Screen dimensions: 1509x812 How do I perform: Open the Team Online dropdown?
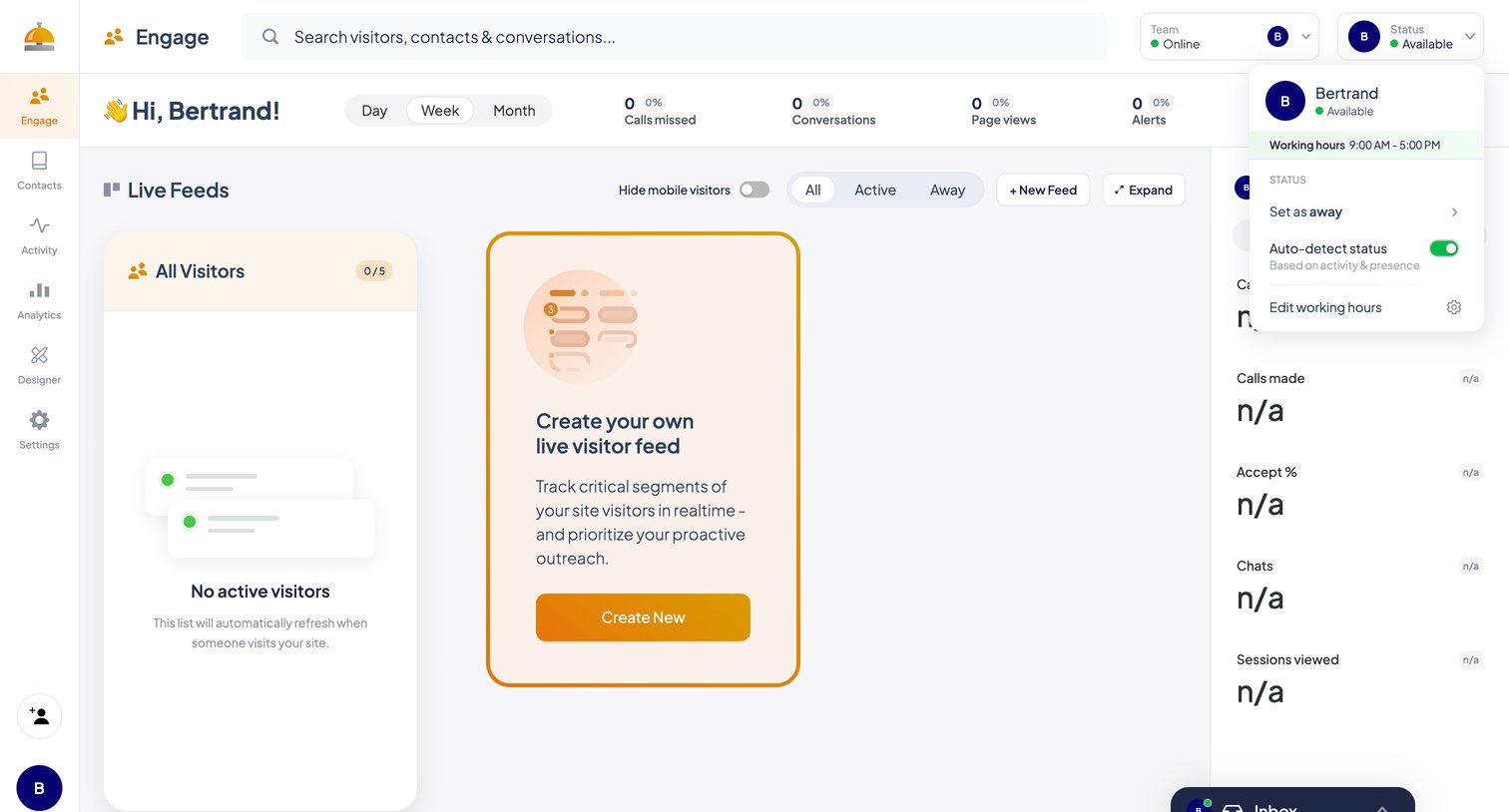(1229, 37)
